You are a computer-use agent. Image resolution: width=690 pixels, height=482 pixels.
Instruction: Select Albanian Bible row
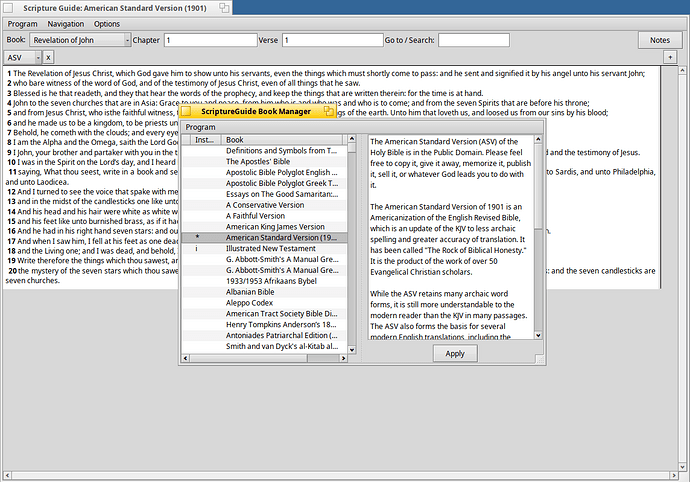pos(264,292)
